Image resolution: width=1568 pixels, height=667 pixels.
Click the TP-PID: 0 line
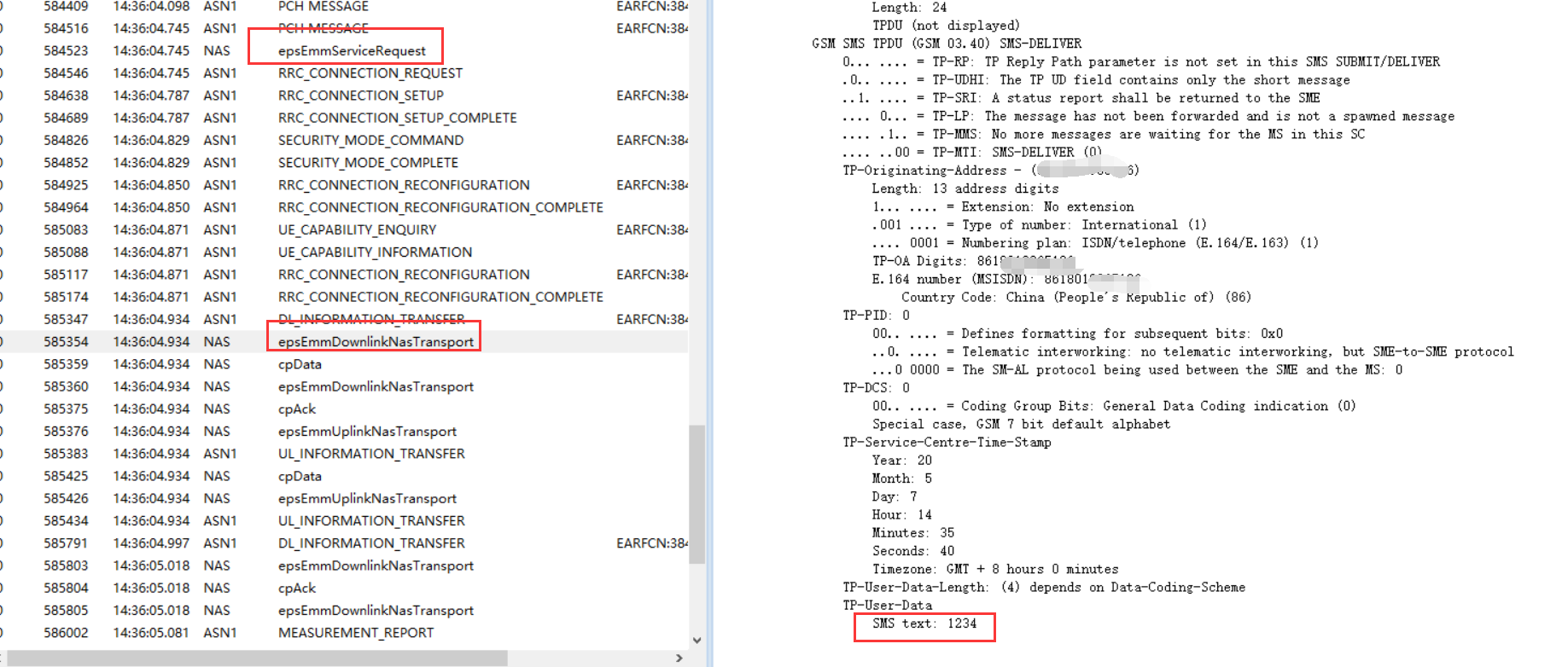(x=876, y=315)
